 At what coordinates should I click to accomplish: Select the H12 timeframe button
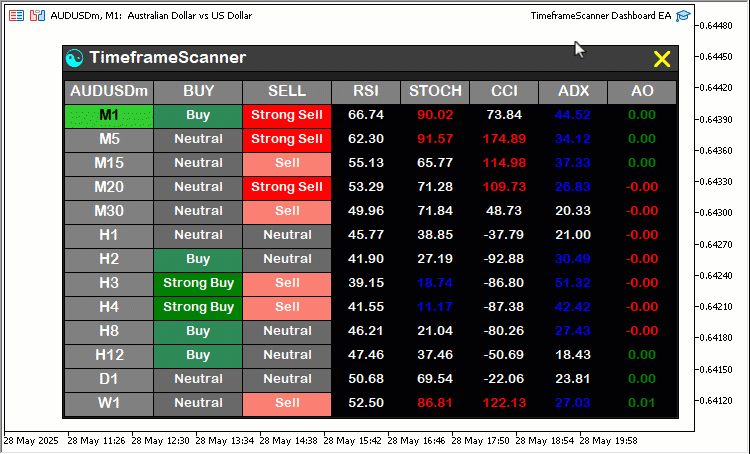click(x=109, y=355)
